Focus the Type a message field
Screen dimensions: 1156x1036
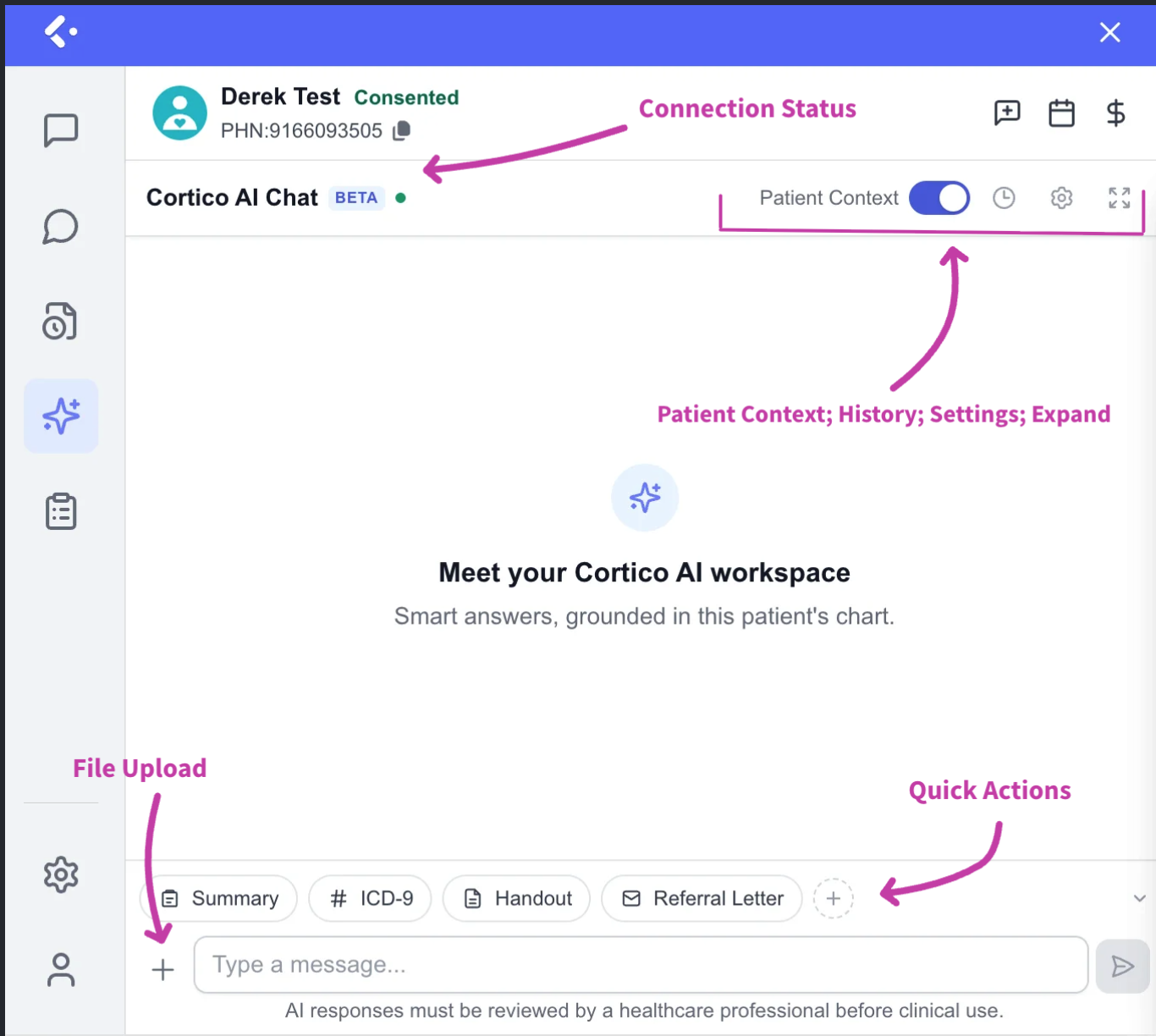click(x=641, y=965)
